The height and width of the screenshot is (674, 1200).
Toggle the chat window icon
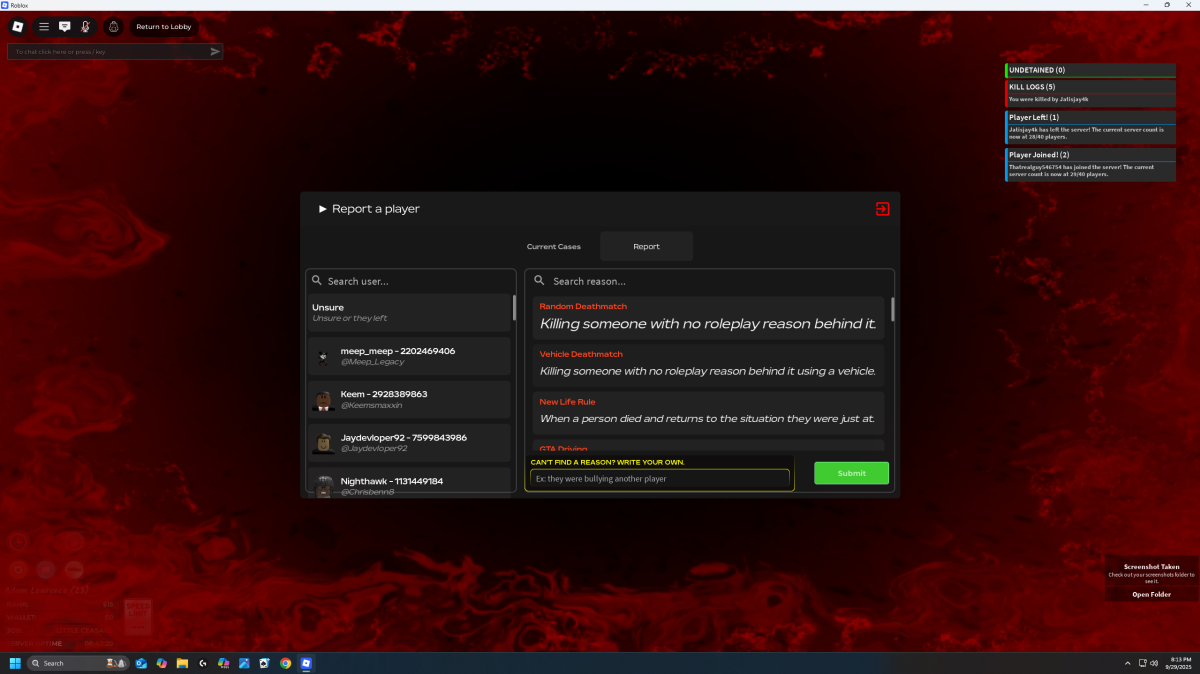65,27
